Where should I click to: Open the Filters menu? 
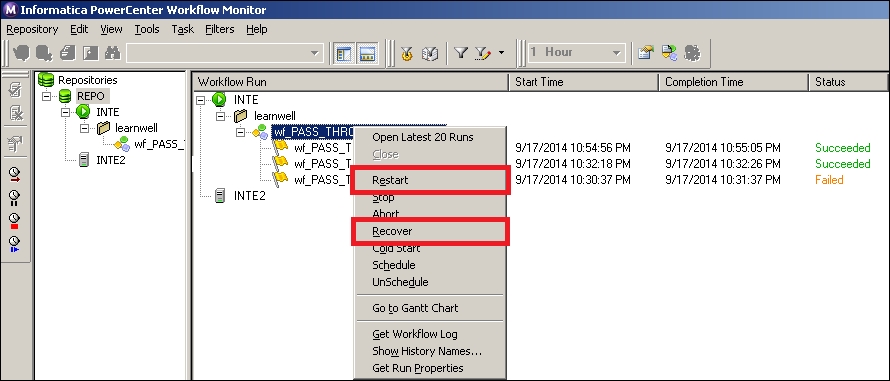(220, 29)
